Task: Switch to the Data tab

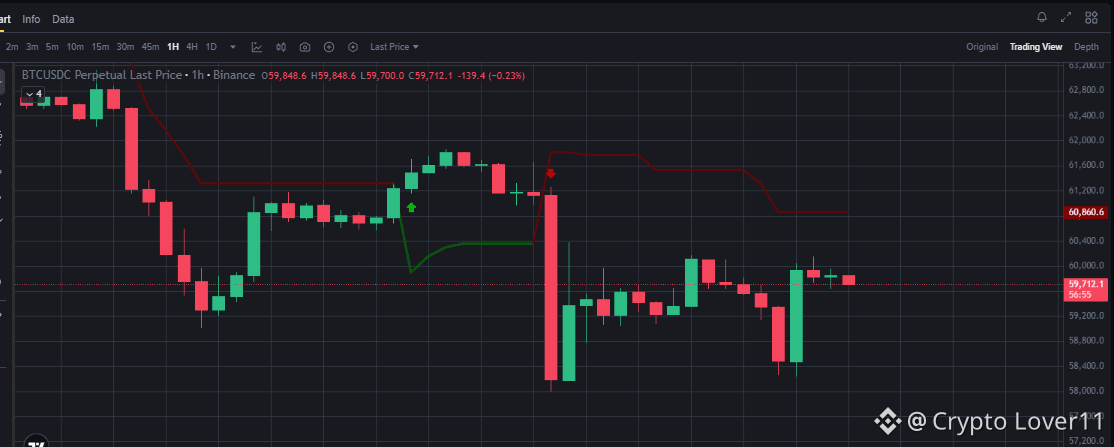Action: (63, 19)
